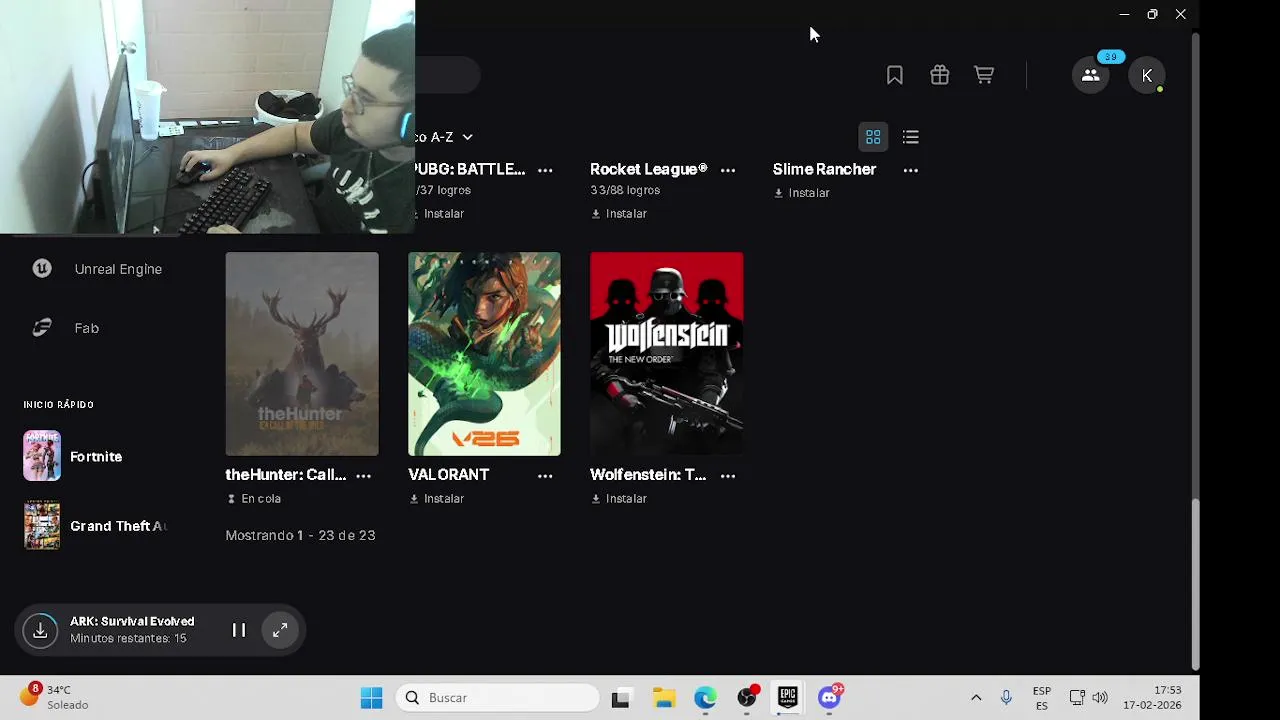
Task: Show hidden system tray icons
Action: pos(976,698)
